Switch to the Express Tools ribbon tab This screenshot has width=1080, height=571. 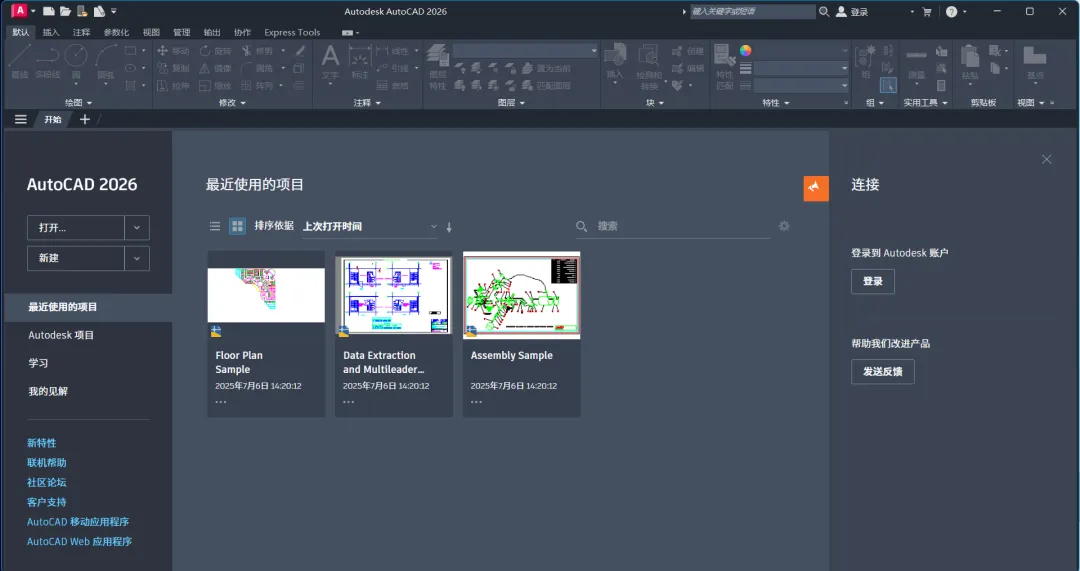tap(292, 32)
